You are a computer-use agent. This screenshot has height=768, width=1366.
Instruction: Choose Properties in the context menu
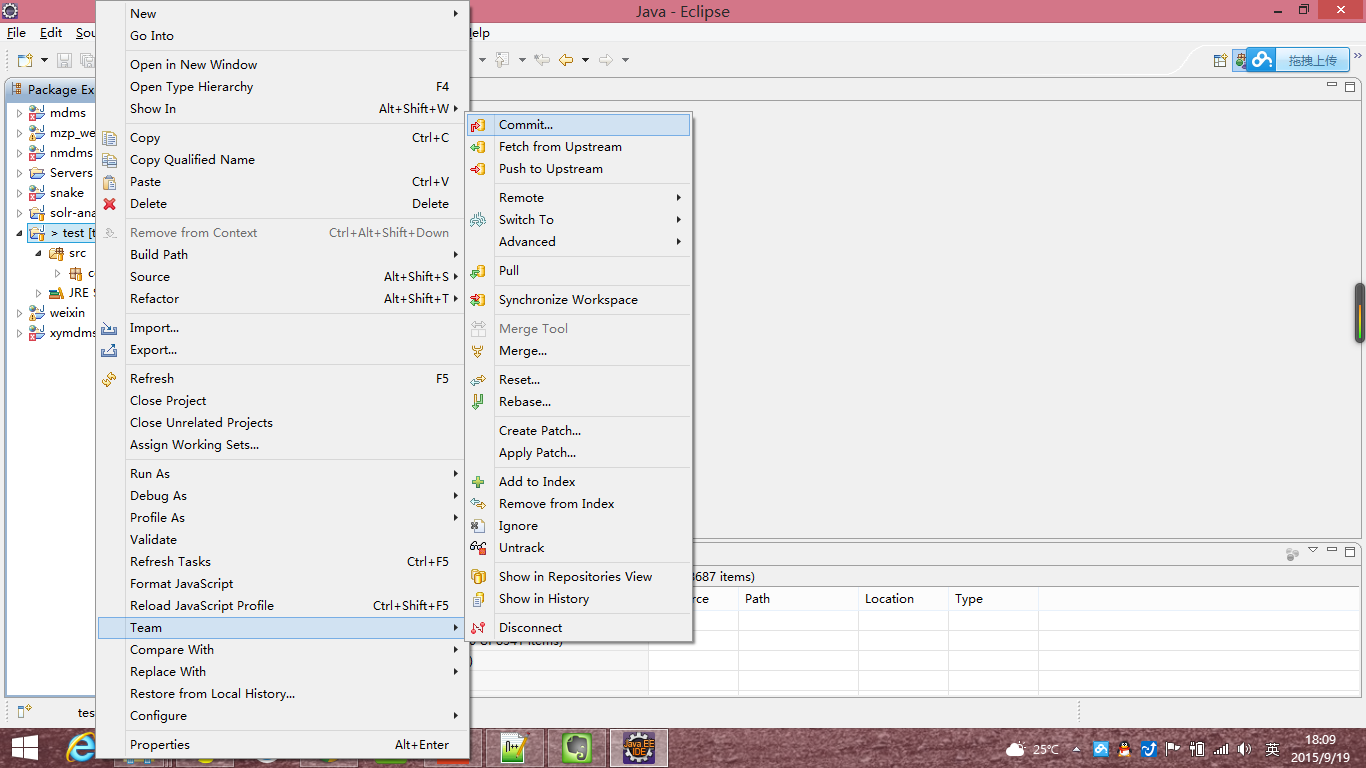coord(160,745)
